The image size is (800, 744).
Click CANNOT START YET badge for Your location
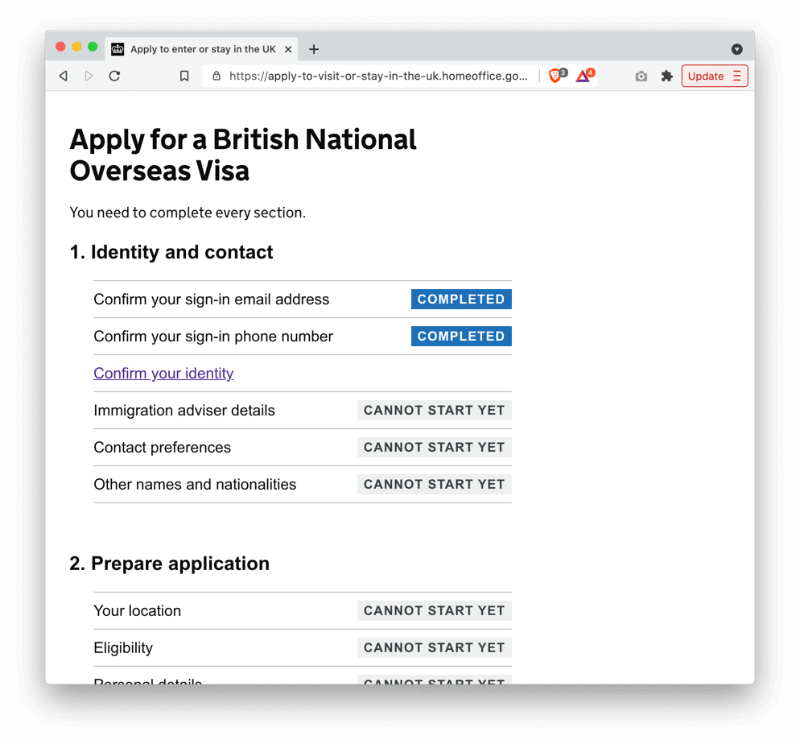click(434, 611)
